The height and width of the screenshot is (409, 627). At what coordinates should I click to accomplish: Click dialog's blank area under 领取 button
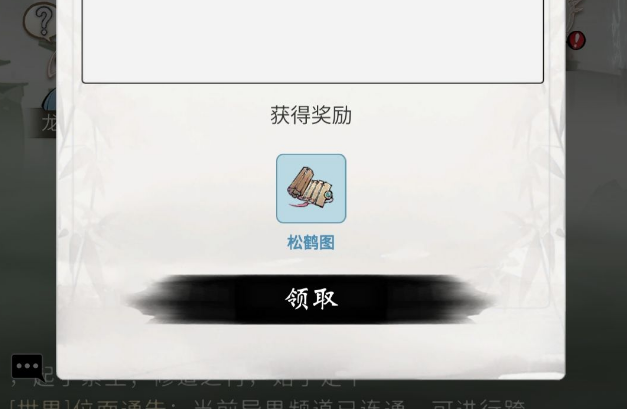(311, 350)
